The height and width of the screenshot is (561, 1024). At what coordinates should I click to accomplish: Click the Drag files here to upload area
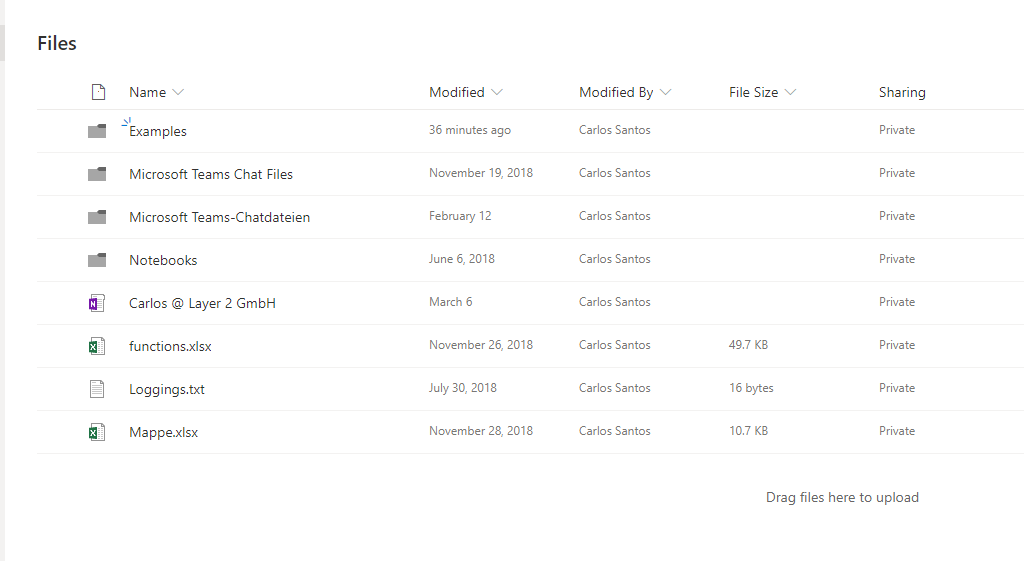coord(842,497)
